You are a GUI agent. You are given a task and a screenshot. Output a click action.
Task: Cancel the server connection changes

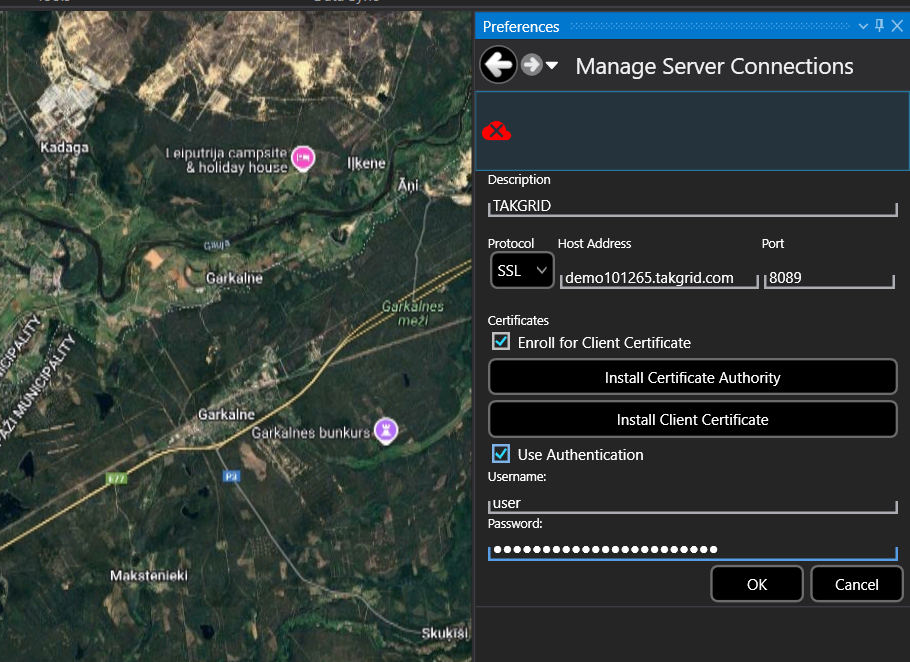[x=857, y=584]
